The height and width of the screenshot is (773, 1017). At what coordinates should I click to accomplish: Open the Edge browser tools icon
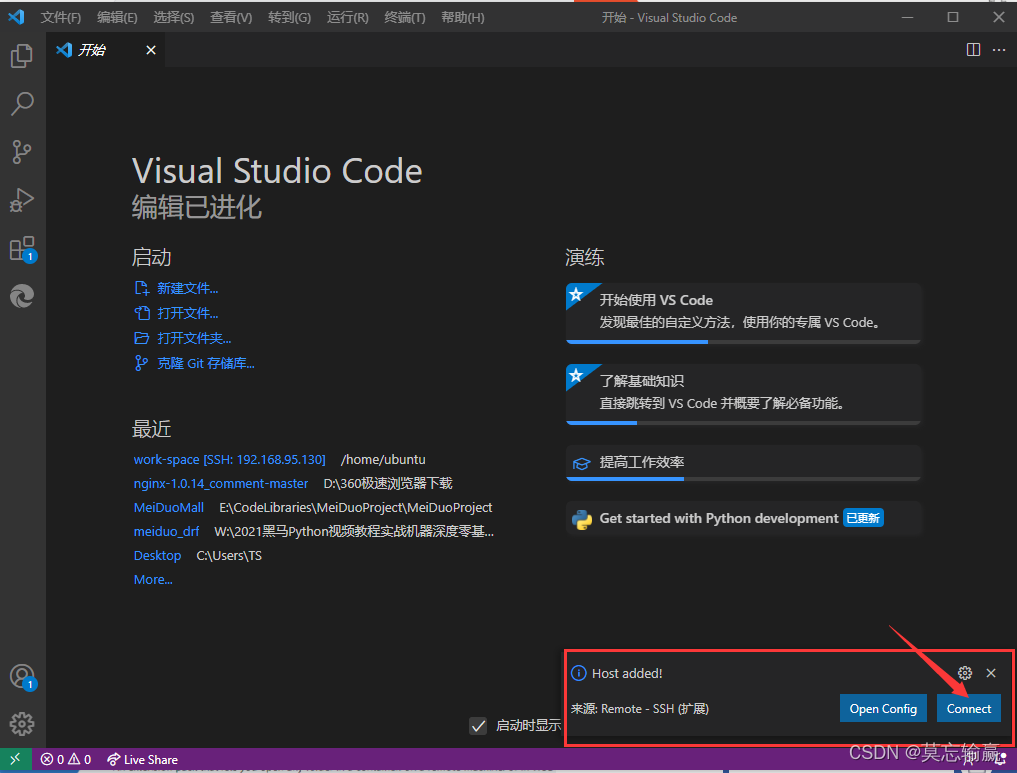tap(22, 296)
